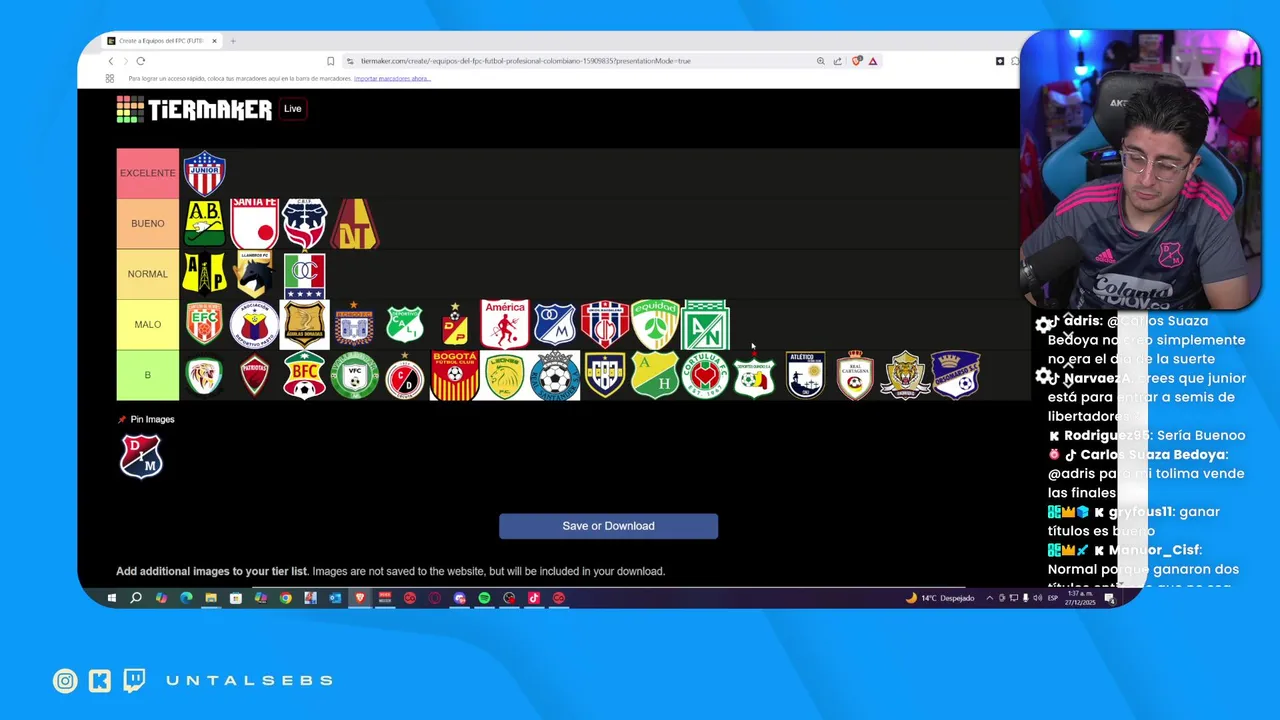The height and width of the screenshot is (720, 1280).
Task: Click the Live badge beside TierMaker
Action: [x=293, y=109]
